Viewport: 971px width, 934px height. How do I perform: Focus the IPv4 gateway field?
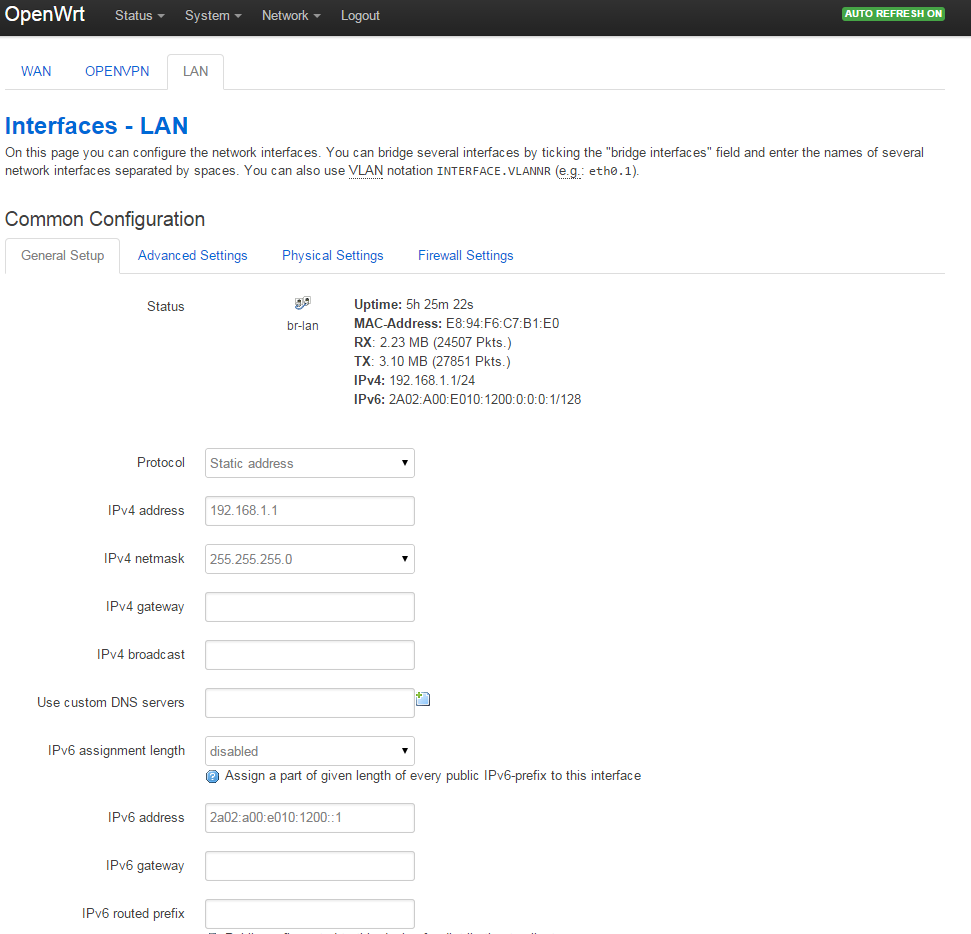pos(309,607)
